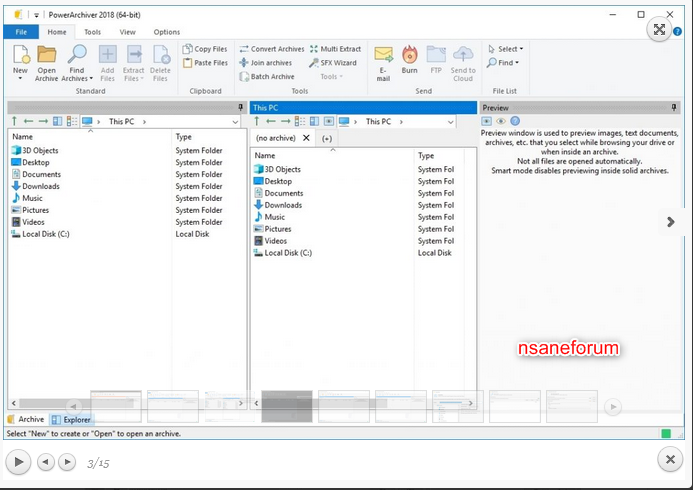Expand the New button dropdown arrow

tap(20, 79)
